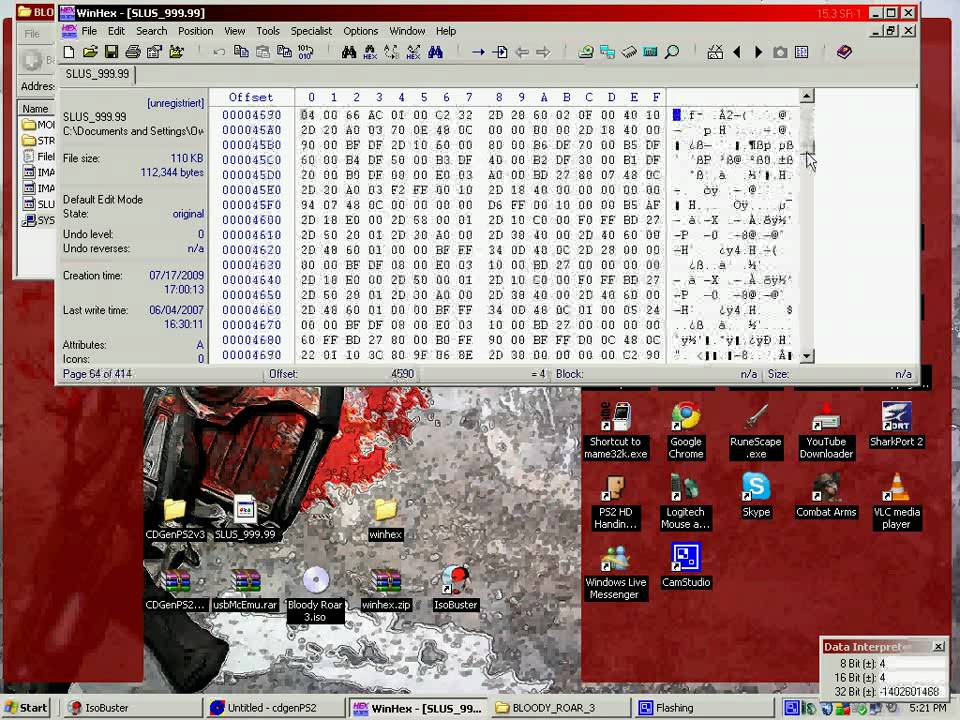960x720 pixels.
Task: Switch to BLOODY_ROAR_3 taskbar button
Action: tap(560, 708)
